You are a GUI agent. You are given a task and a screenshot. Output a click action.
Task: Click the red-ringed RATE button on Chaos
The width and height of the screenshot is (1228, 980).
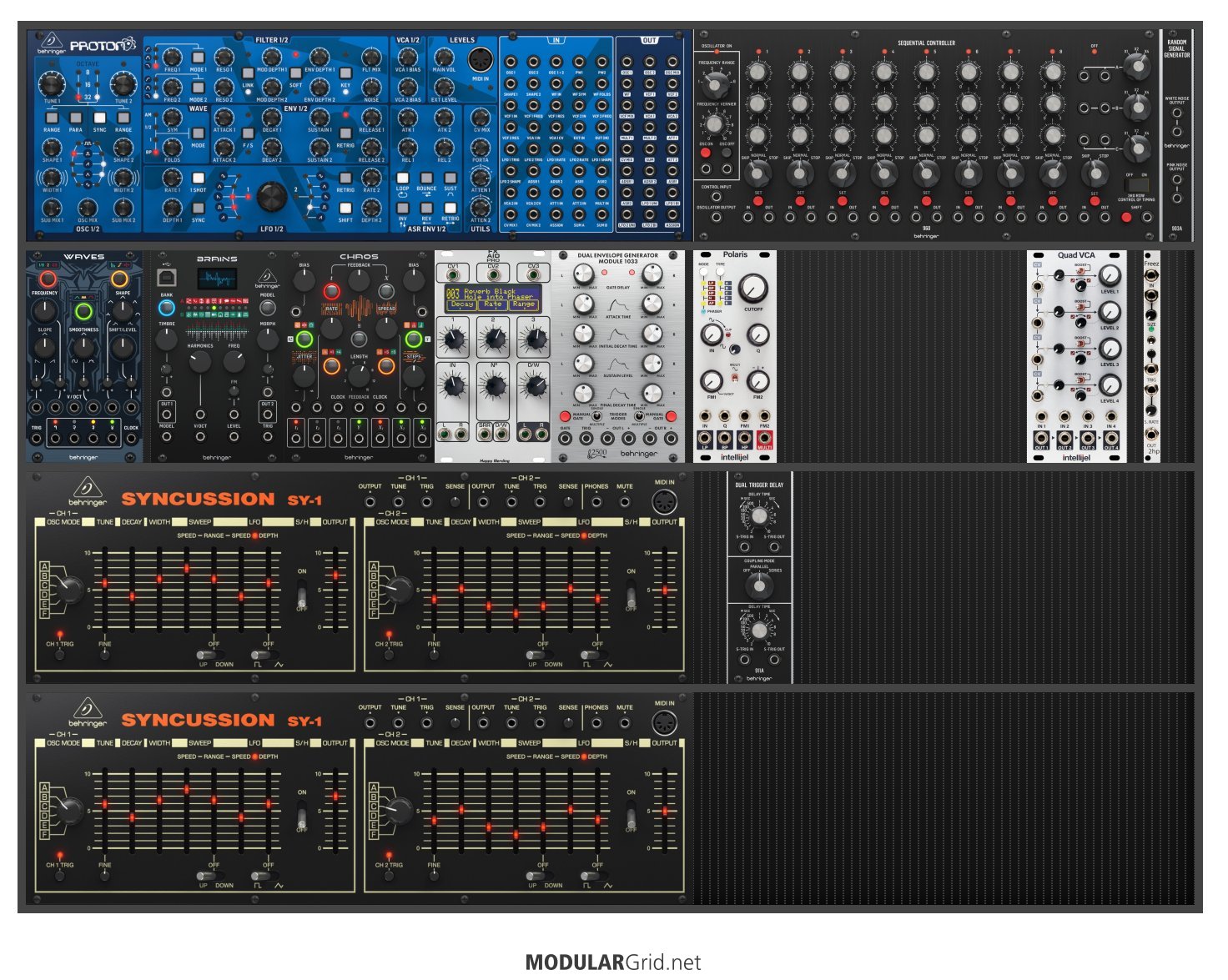coord(331,291)
